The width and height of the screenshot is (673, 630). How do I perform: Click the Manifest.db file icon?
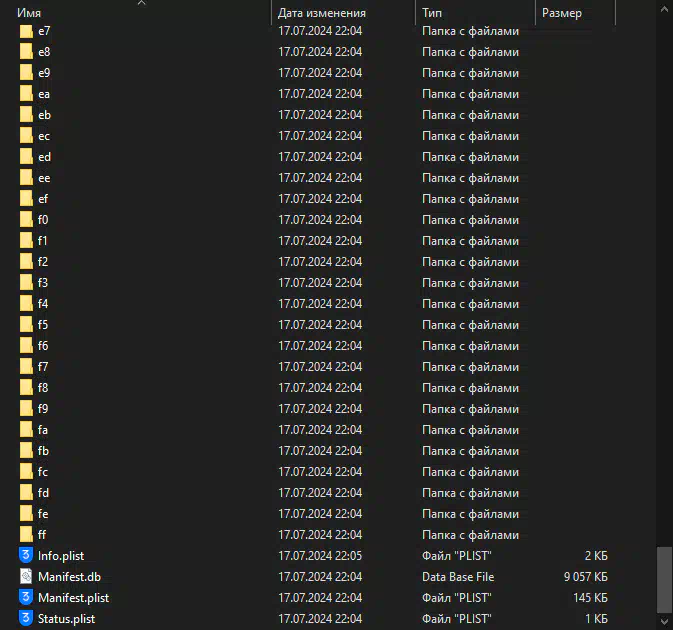[x=26, y=576]
